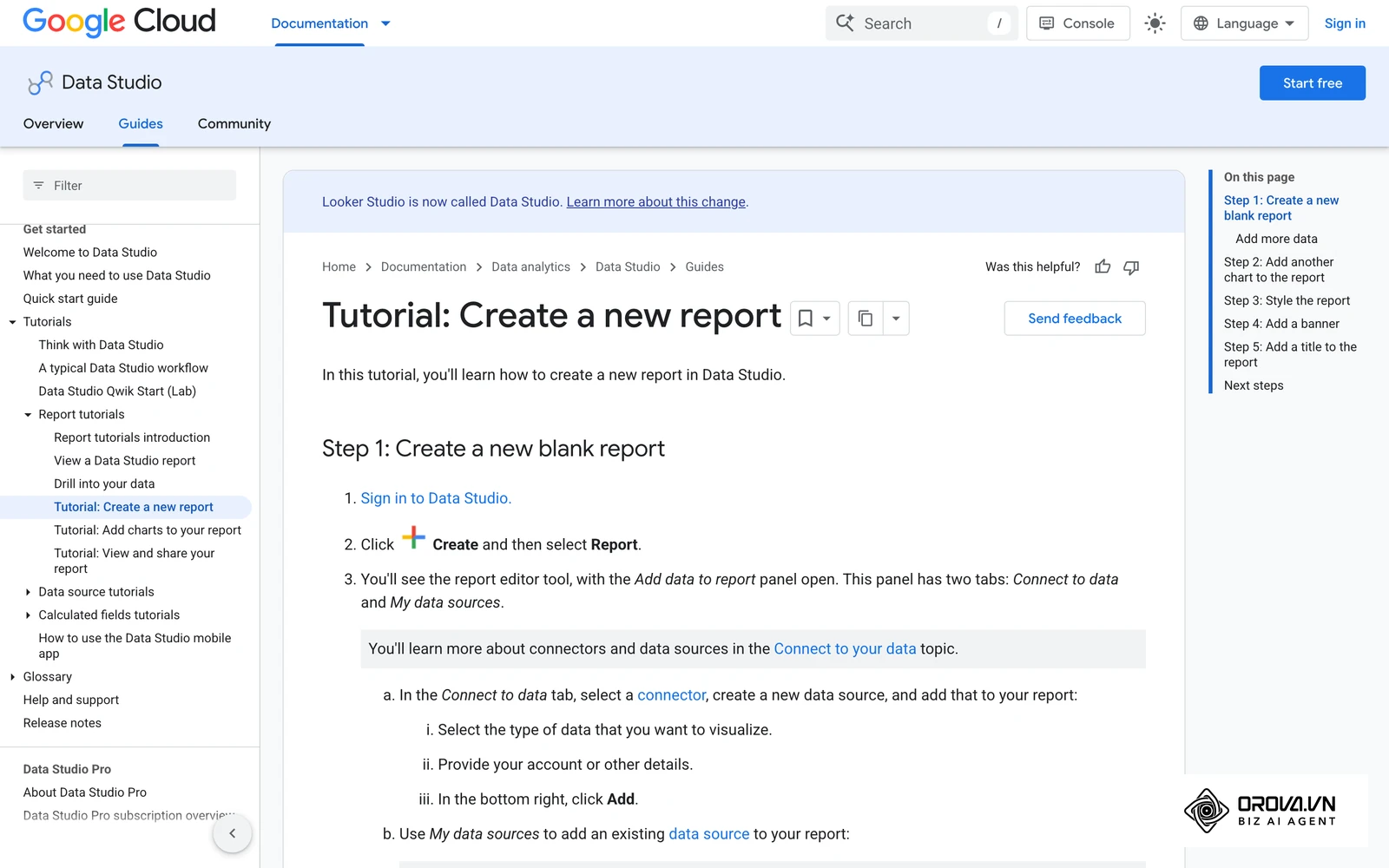Click the Sign in to Data Studio link
The width and height of the screenshot is (1389, 868).
pos(436,498)
